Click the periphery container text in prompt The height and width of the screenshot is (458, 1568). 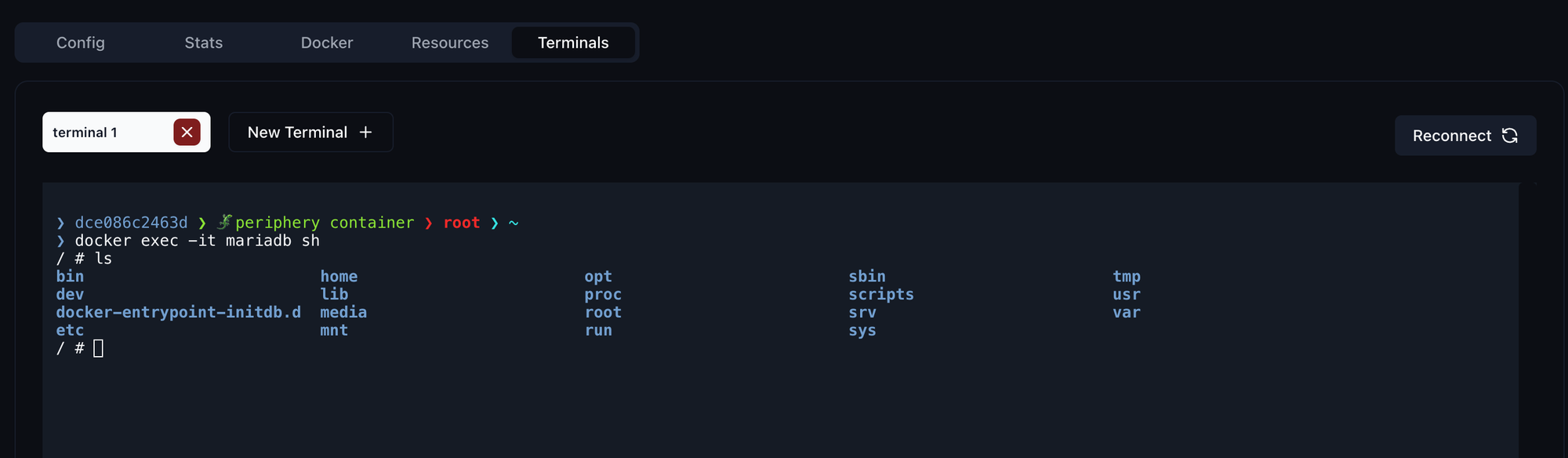coord(325,223)
